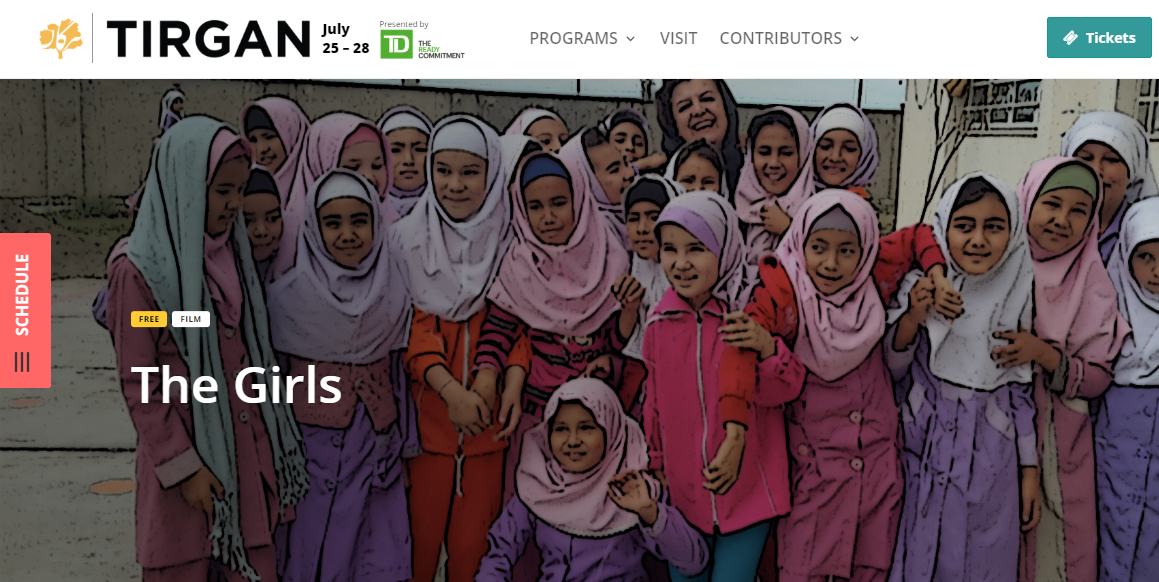This screenshot has height=582, width=1159.
Task: Click the July 25 – 28 date text
Action: click(346, 39)
